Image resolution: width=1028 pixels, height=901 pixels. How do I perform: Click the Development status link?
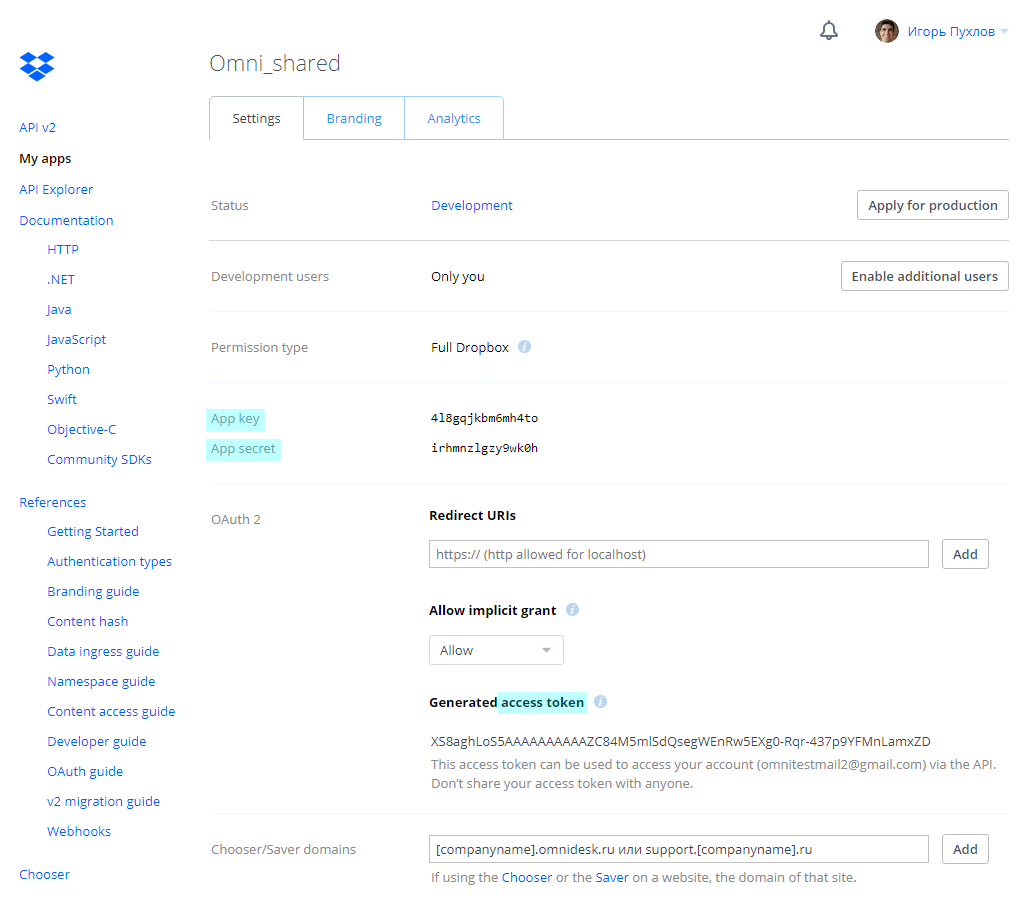tap(471, 205)
